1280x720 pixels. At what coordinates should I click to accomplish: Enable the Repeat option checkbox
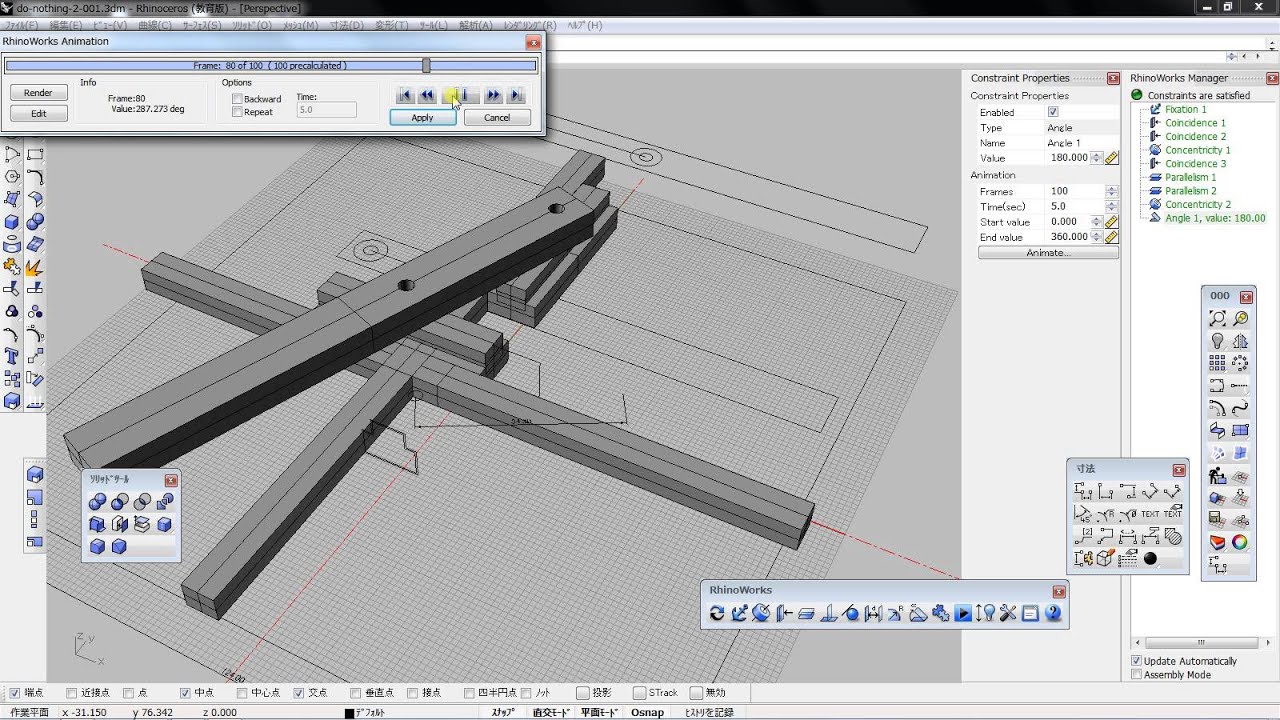pos(237,112)
